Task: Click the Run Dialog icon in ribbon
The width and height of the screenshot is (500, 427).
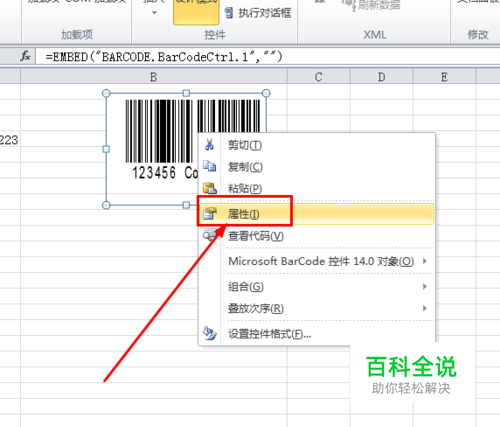Action: tap(229, 13)
